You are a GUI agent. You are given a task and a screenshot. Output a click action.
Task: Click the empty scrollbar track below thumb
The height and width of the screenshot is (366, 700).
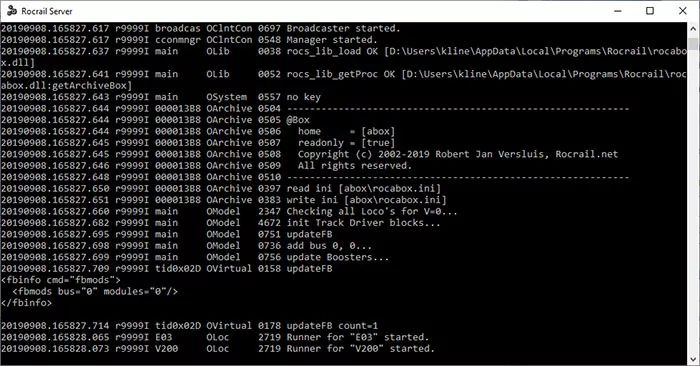[693, 201]
